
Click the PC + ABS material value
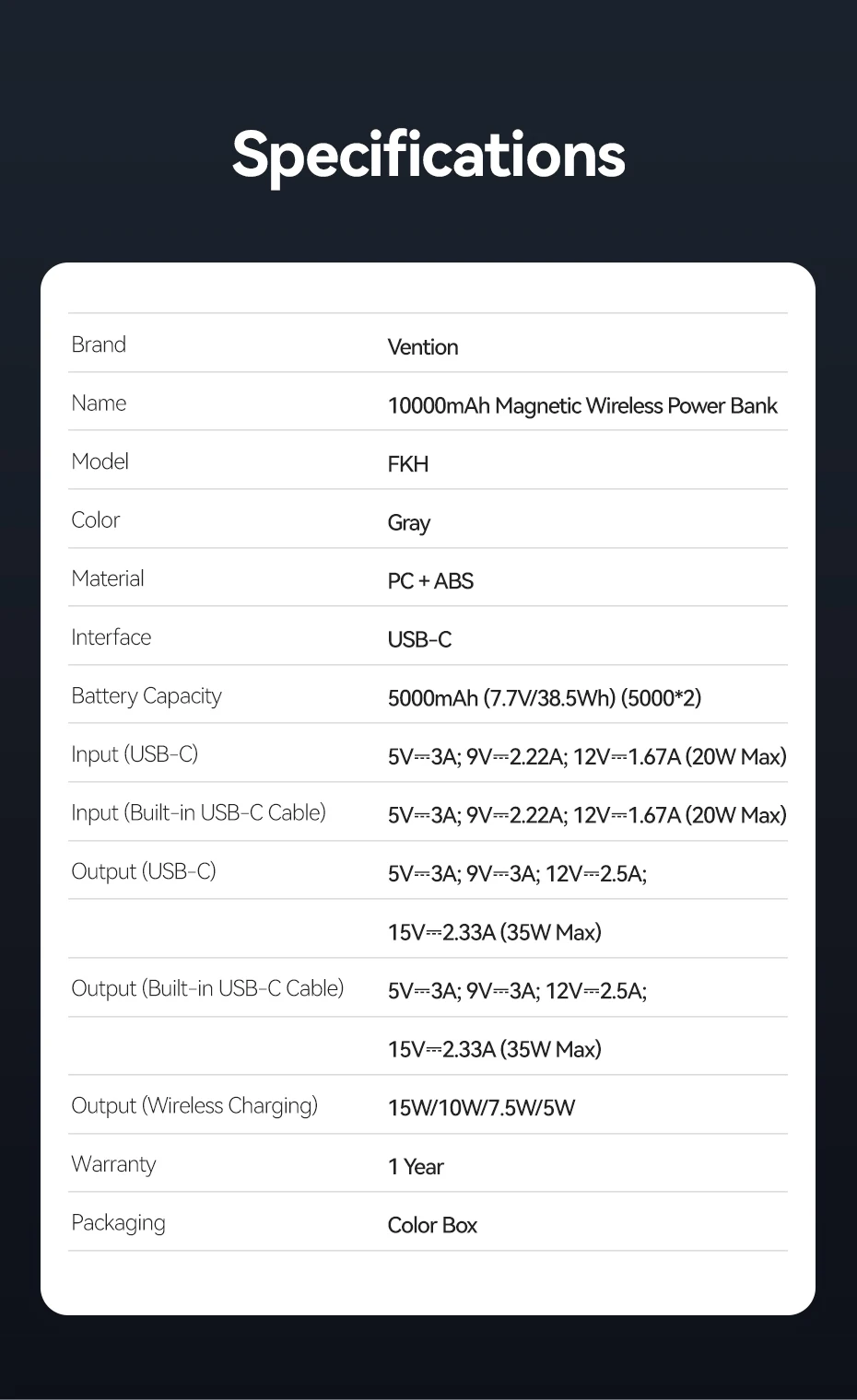pos(430,581)
